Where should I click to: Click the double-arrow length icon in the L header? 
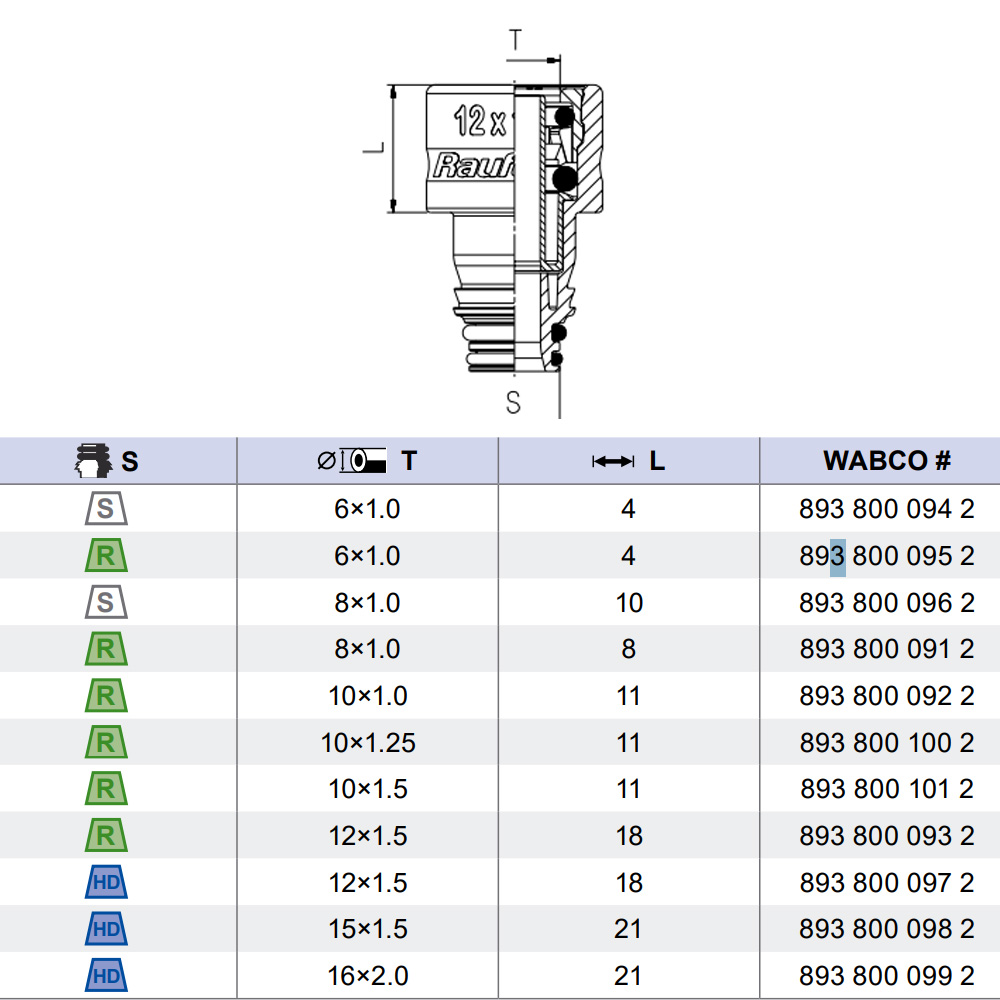[613, 461]
